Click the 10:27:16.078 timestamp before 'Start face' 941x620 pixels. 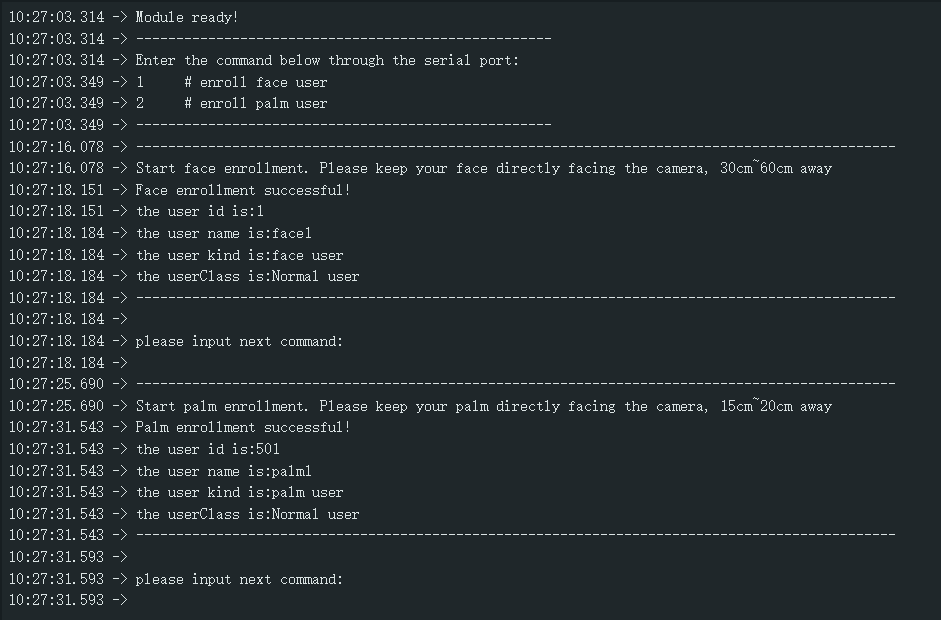[x=56, y=168]
